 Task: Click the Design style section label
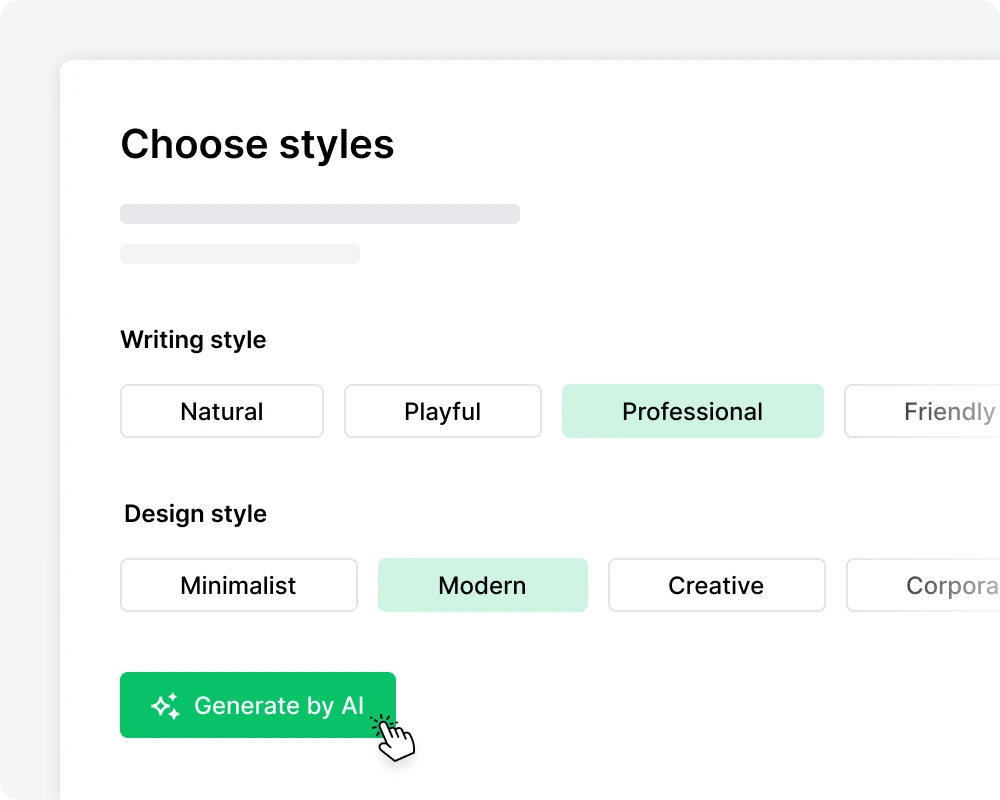pos(195,514)
